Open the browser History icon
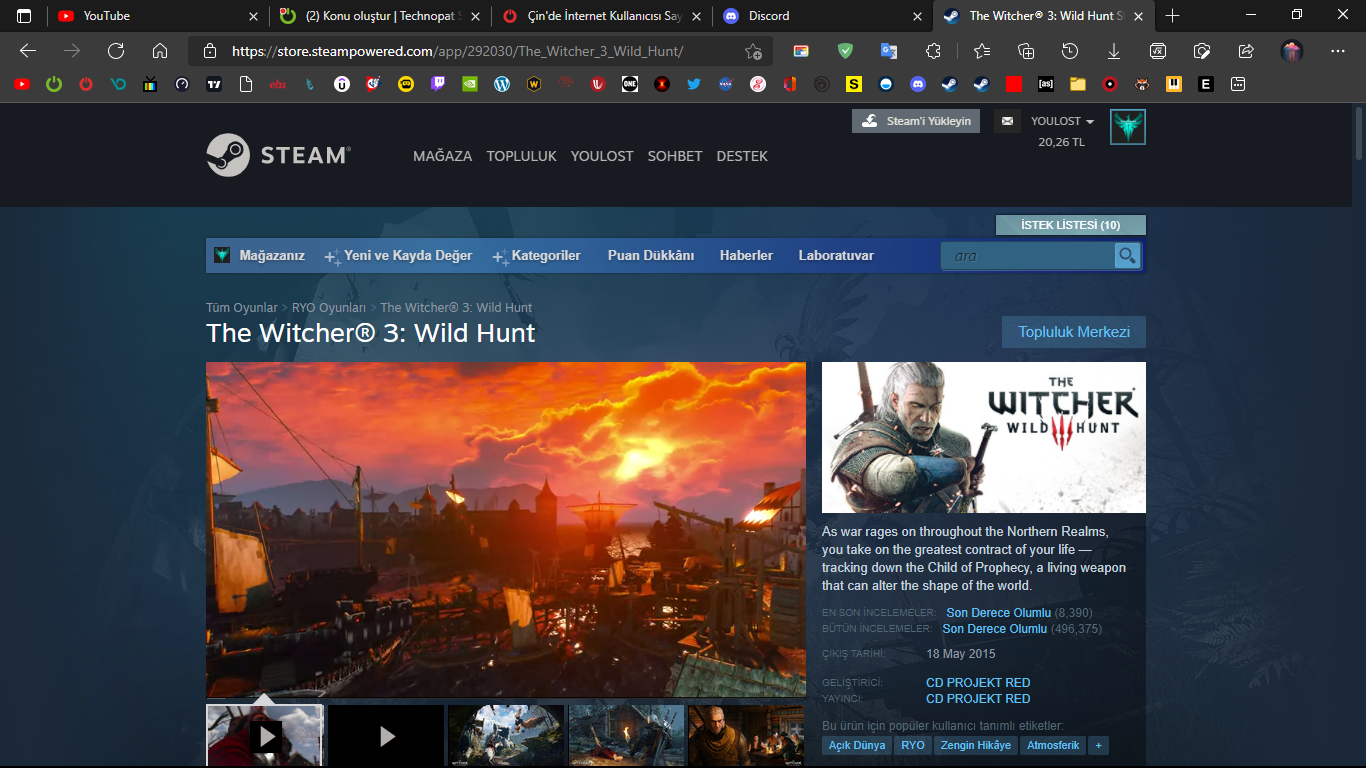The width and height of the screenshot is (1366, 768). (1070, 51)
